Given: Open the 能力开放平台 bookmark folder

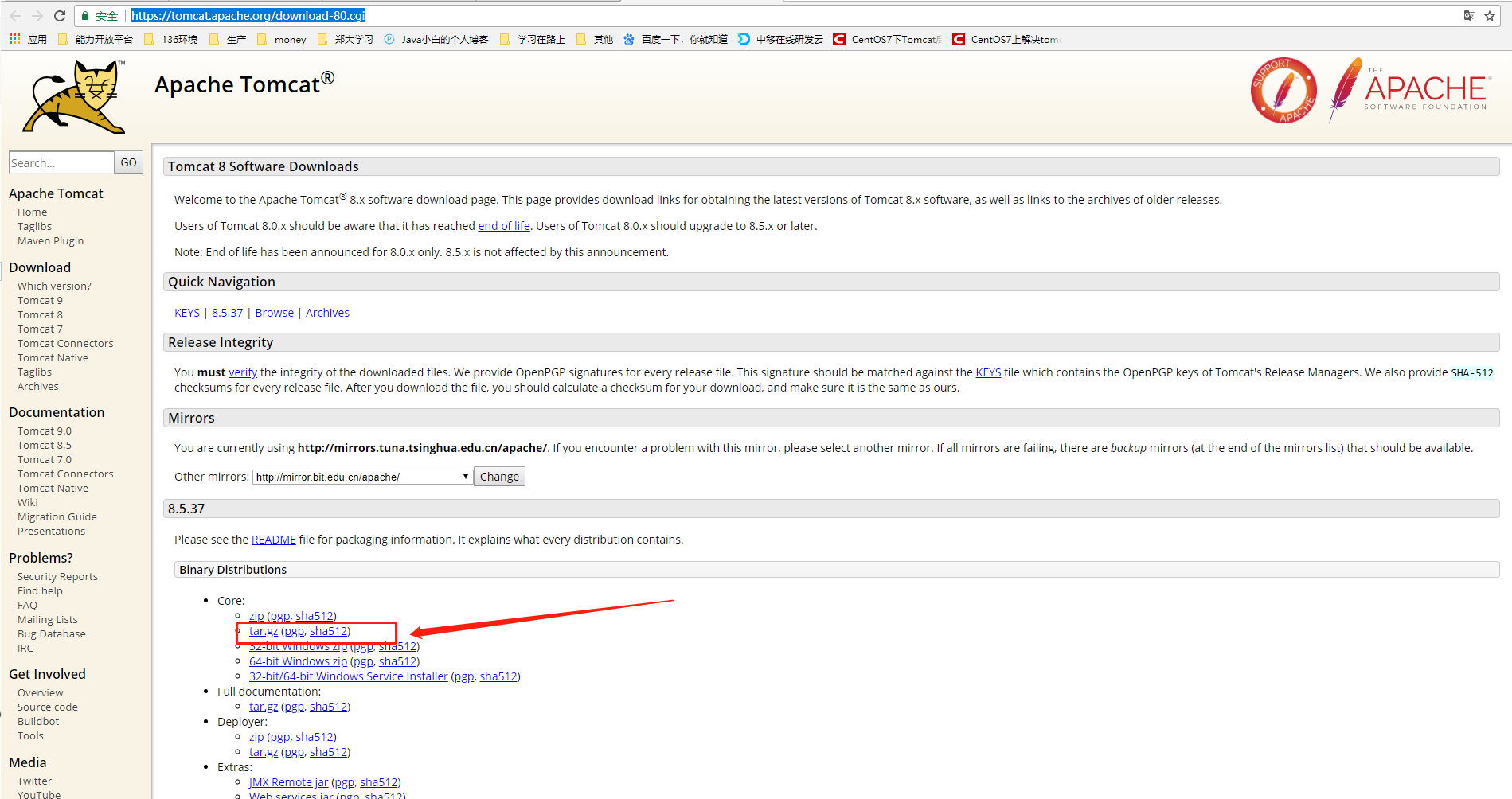Looking at the screenshot, I should click(x=96, y=39).
